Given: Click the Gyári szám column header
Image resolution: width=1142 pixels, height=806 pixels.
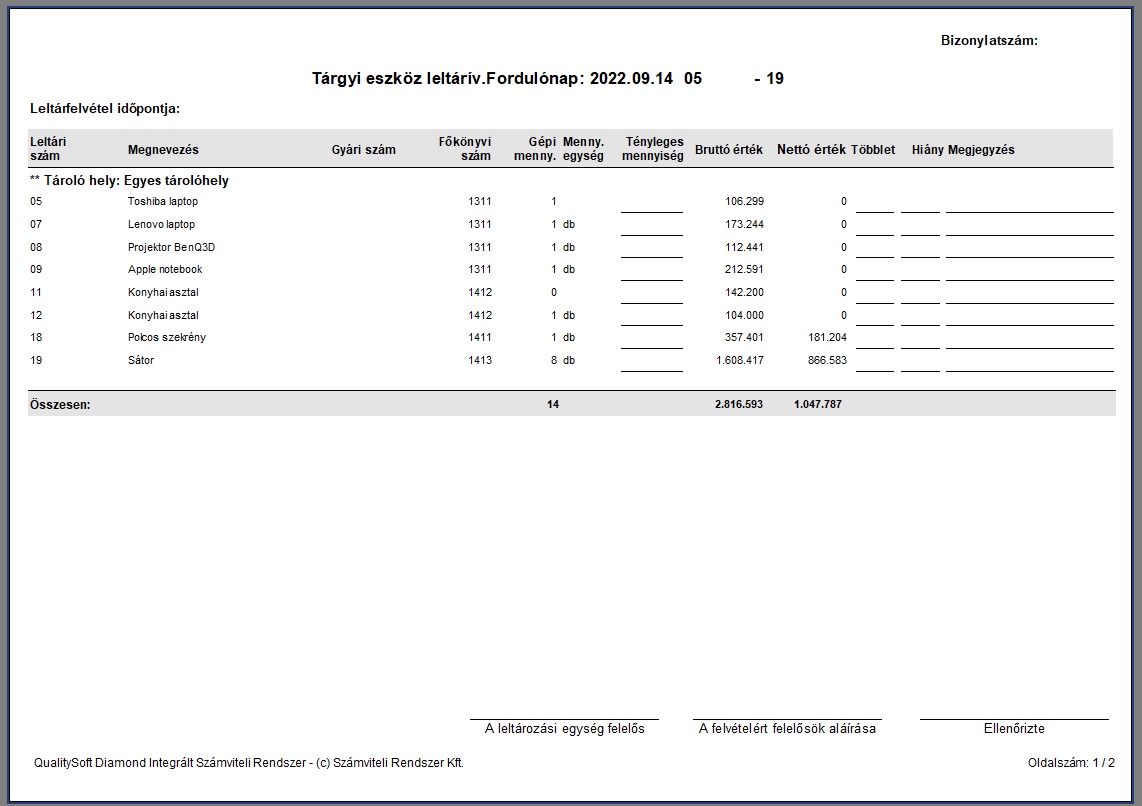Looking at the screenshot, I should (x=363, y=150).
